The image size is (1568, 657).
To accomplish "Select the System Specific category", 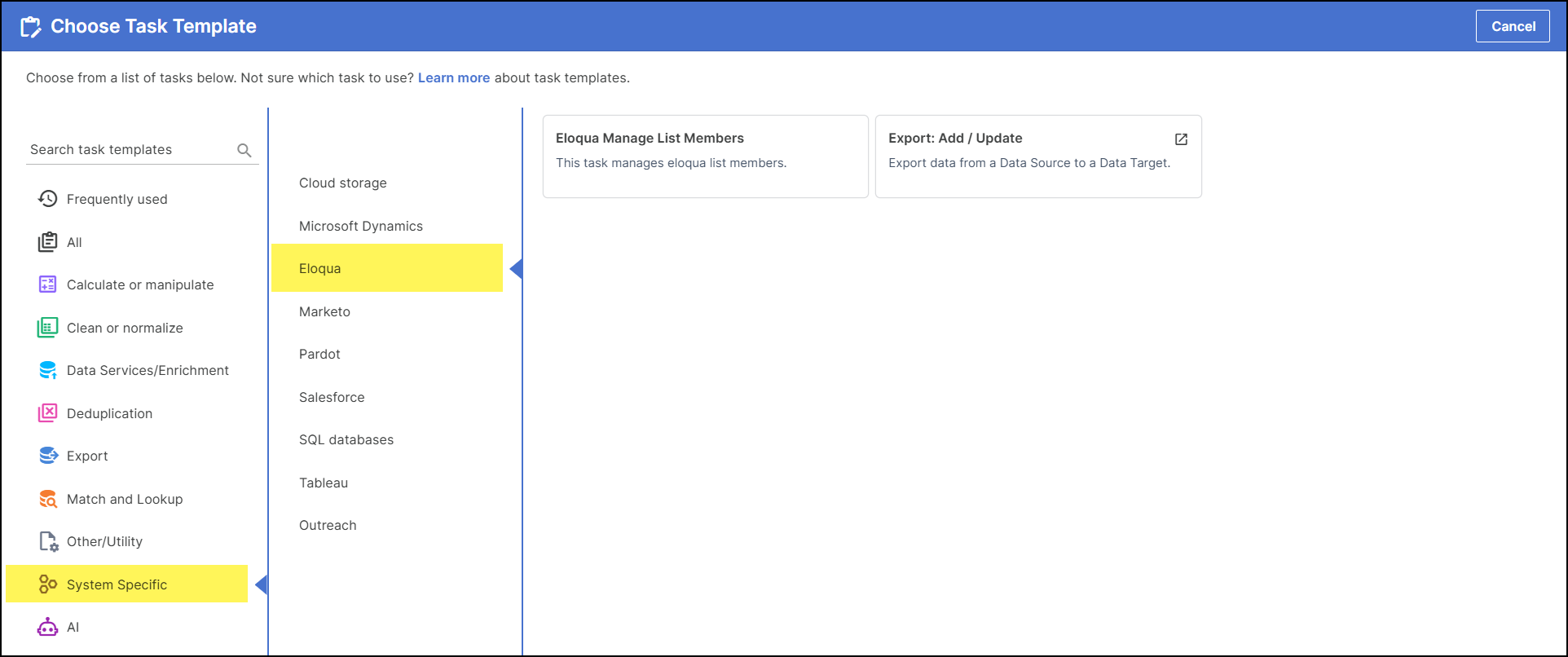I will coord(127,584).
